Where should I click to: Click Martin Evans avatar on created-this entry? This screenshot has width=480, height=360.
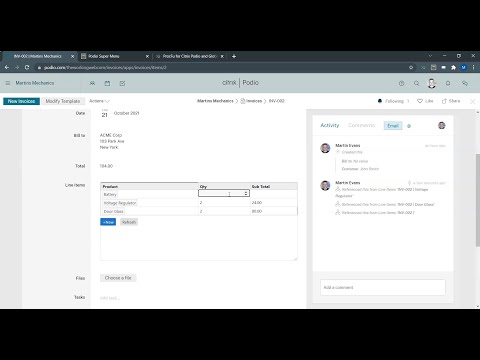coord(325,148)
